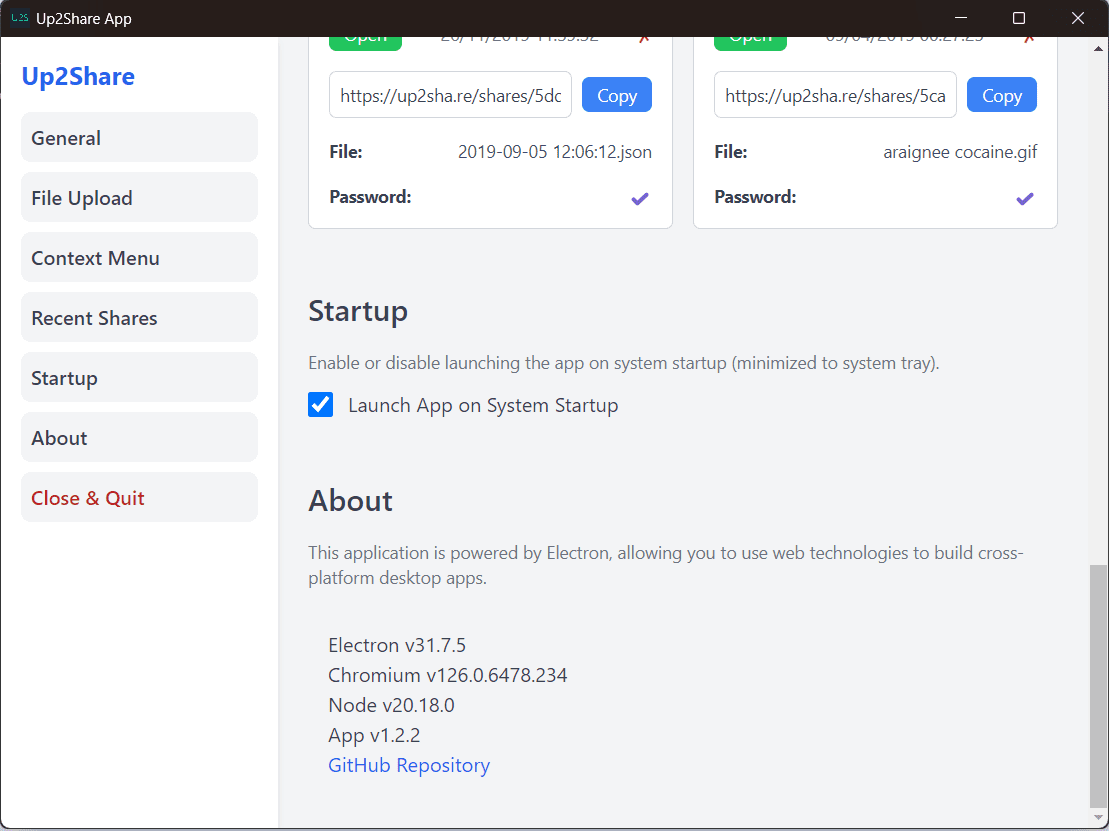
Task: Open the GitHub Repository link
Action: (x=409, y=765)
